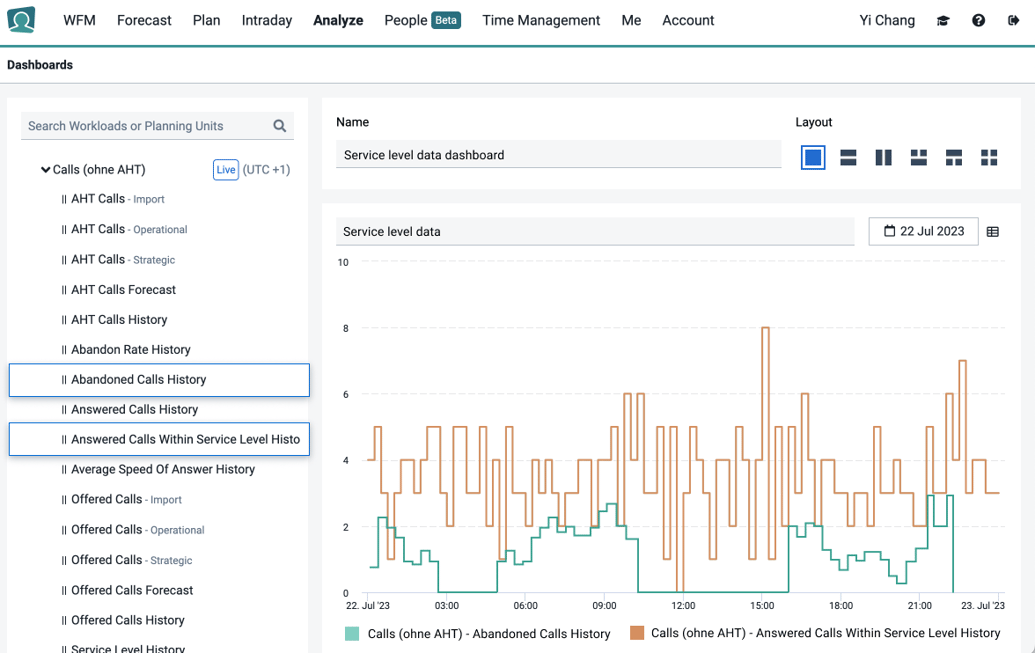Click the (UTC +1) timezone label
This screenshot has height=653, width=1035.
tap(266, 170)
